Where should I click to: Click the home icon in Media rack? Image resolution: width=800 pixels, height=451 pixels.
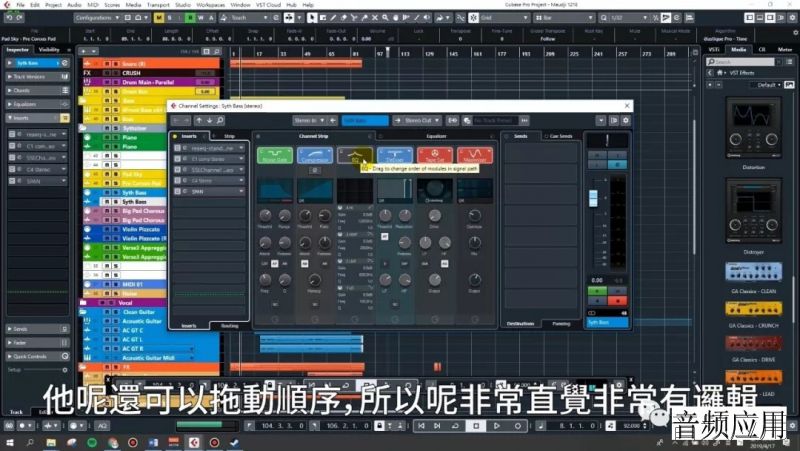719,73
